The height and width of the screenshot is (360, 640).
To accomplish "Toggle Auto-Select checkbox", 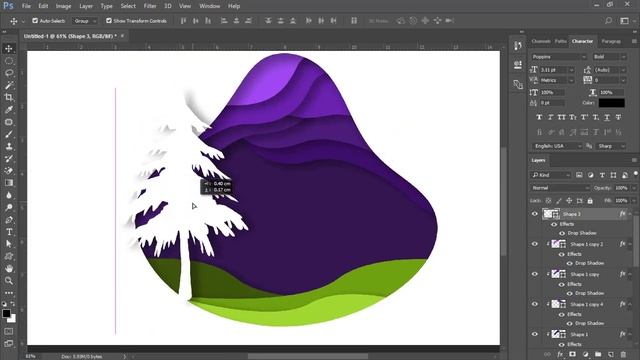I will tap(35, 20).
